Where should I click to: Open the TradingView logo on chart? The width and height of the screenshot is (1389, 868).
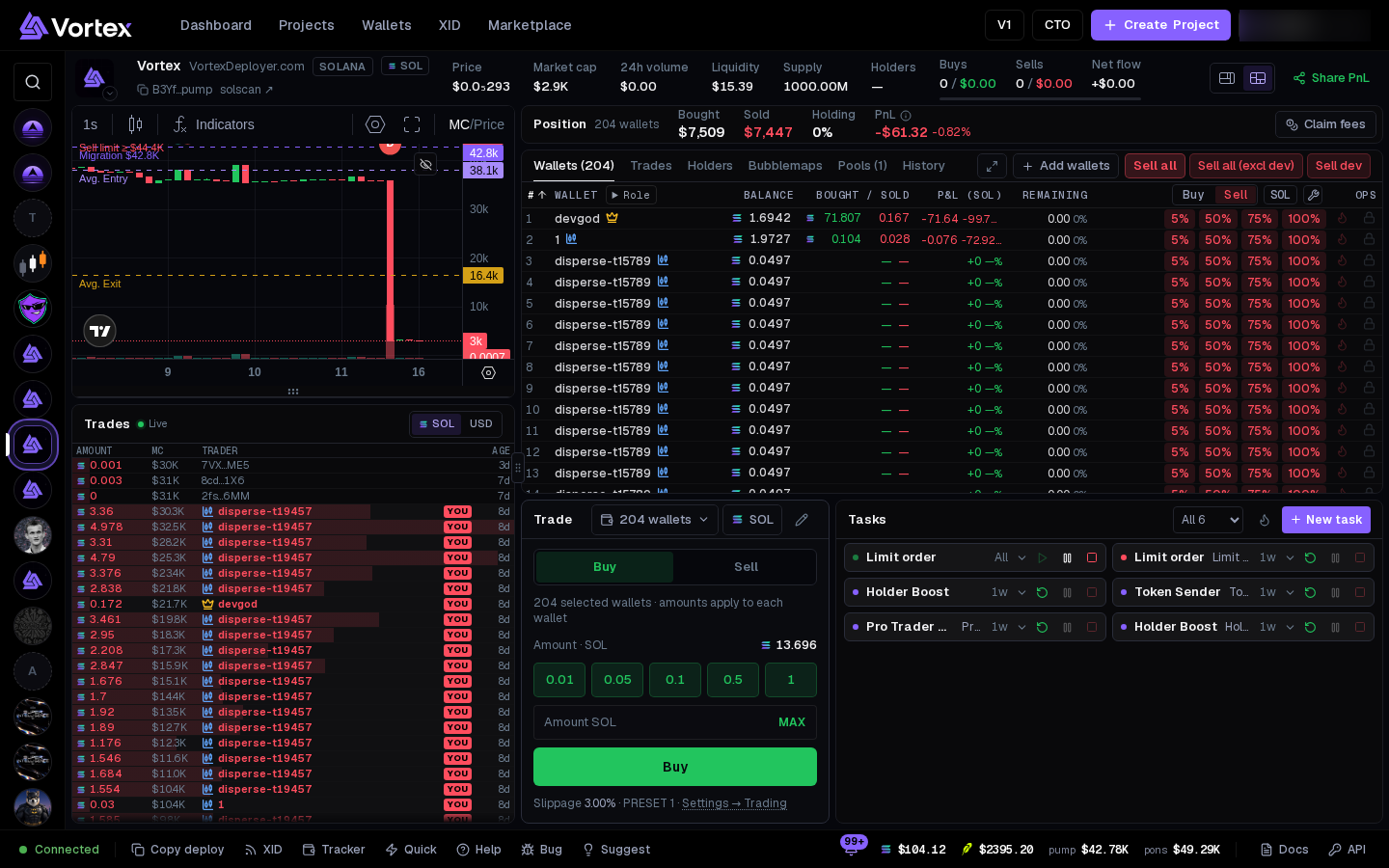coord(100,331)
